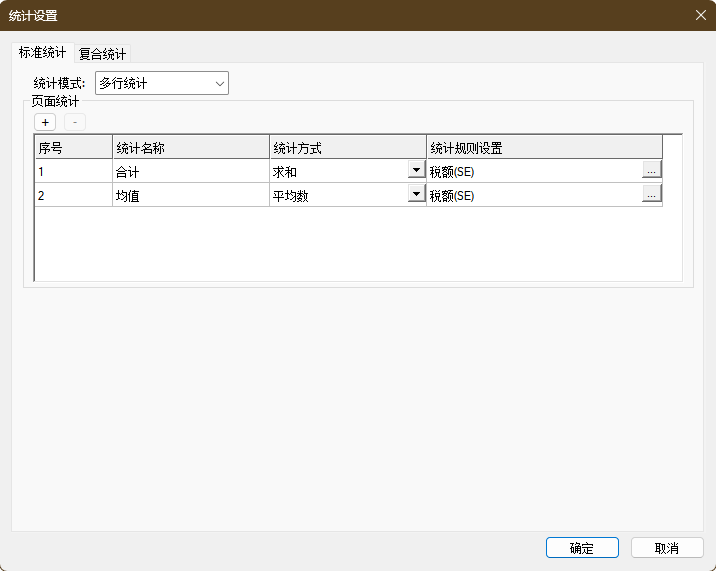The height and width of the screenshot is (571, 716).
Task: Open rule settings ellipsis for row 2
Action: [x=651, y=195]
